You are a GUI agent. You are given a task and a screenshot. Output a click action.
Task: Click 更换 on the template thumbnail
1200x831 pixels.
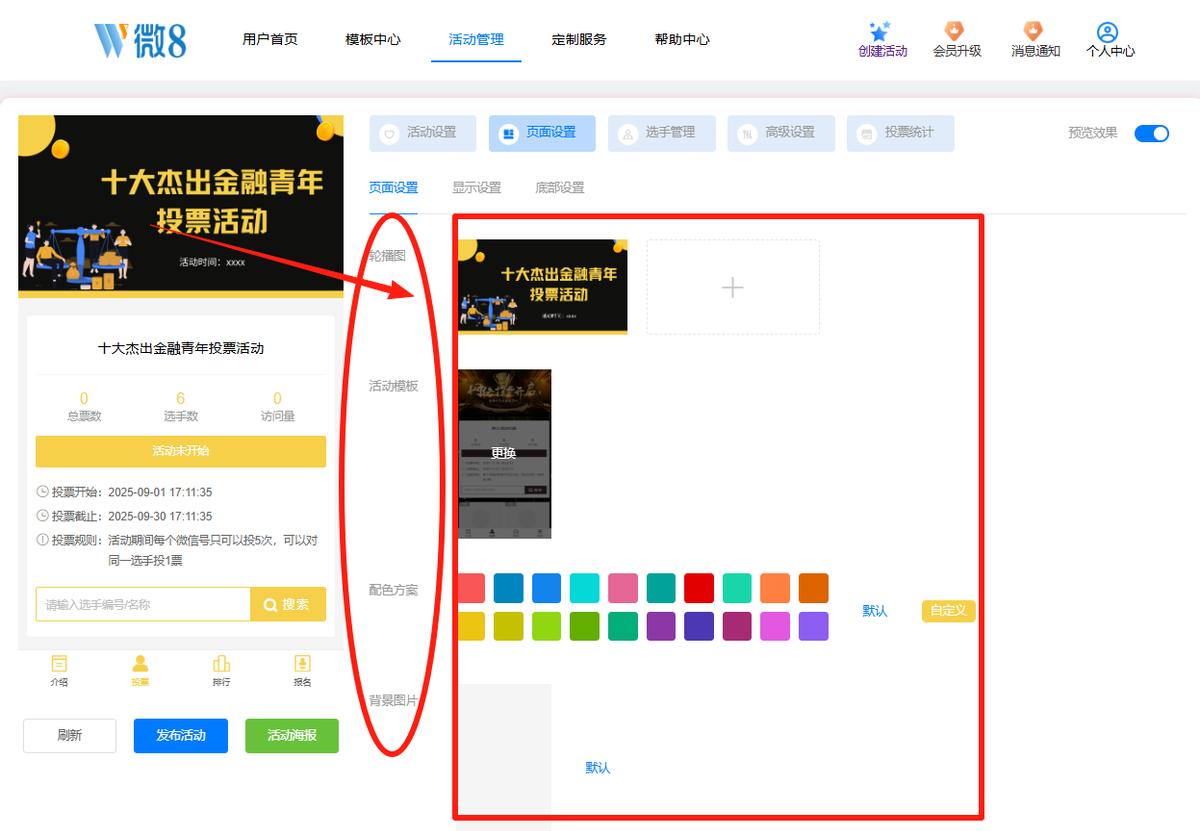tap(504, 453)
